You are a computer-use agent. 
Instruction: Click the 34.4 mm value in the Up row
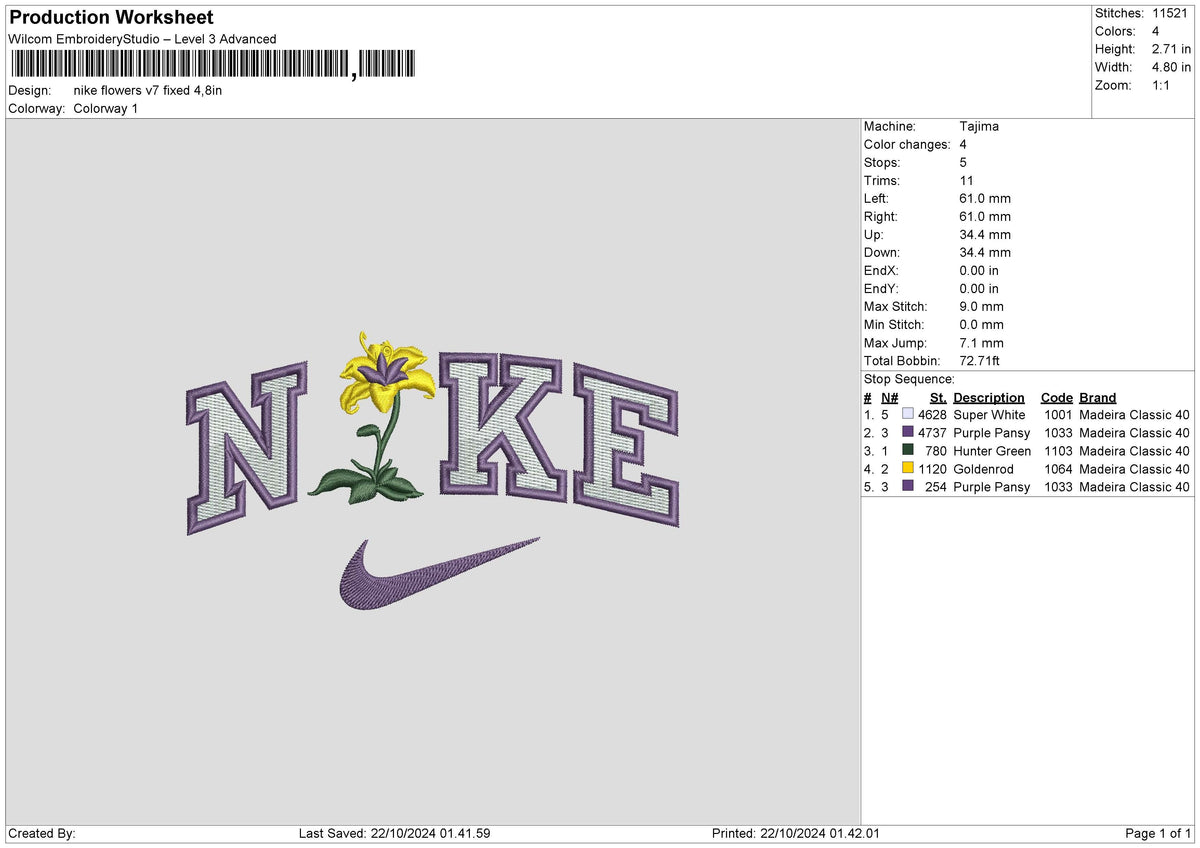click(x=985, y=235)
